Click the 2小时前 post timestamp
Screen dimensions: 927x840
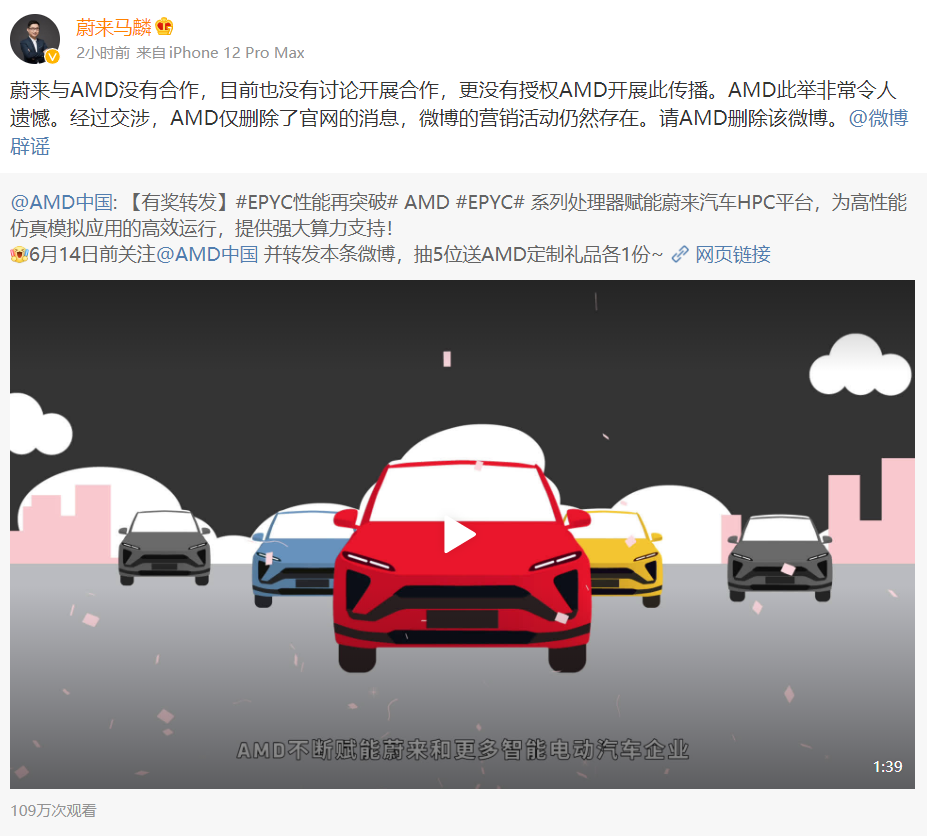click(103, 53)
